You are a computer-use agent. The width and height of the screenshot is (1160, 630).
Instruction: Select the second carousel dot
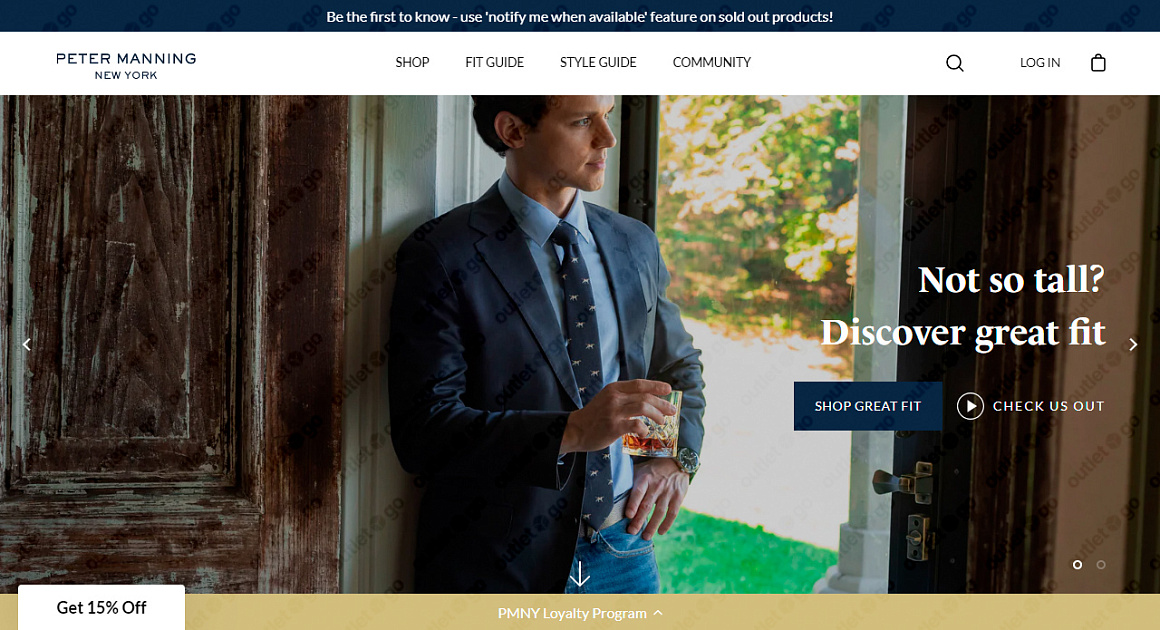tap(1101, 564)
